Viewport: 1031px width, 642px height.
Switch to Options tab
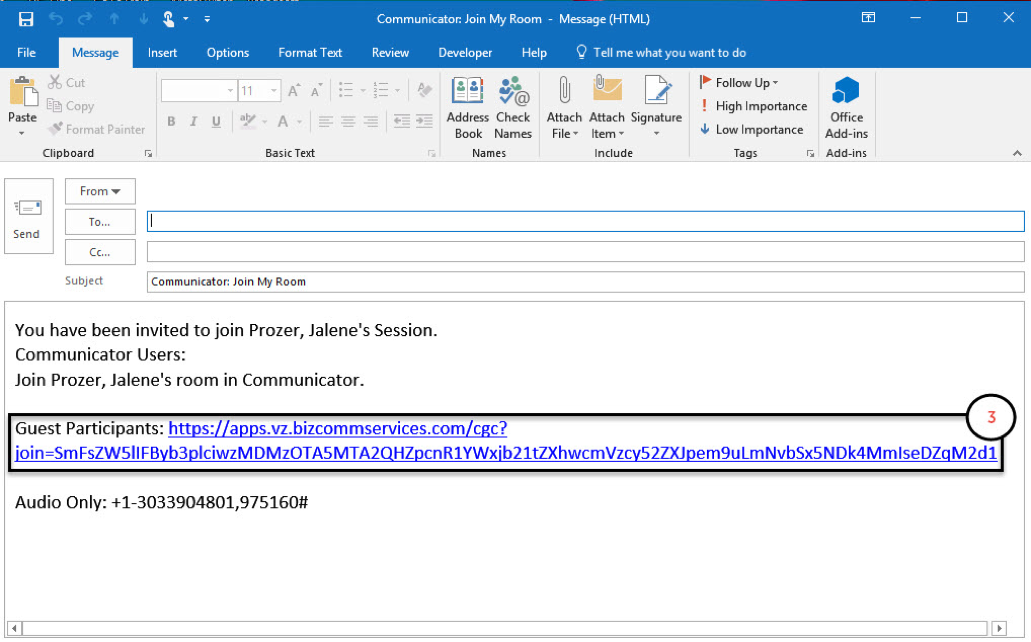228,53
